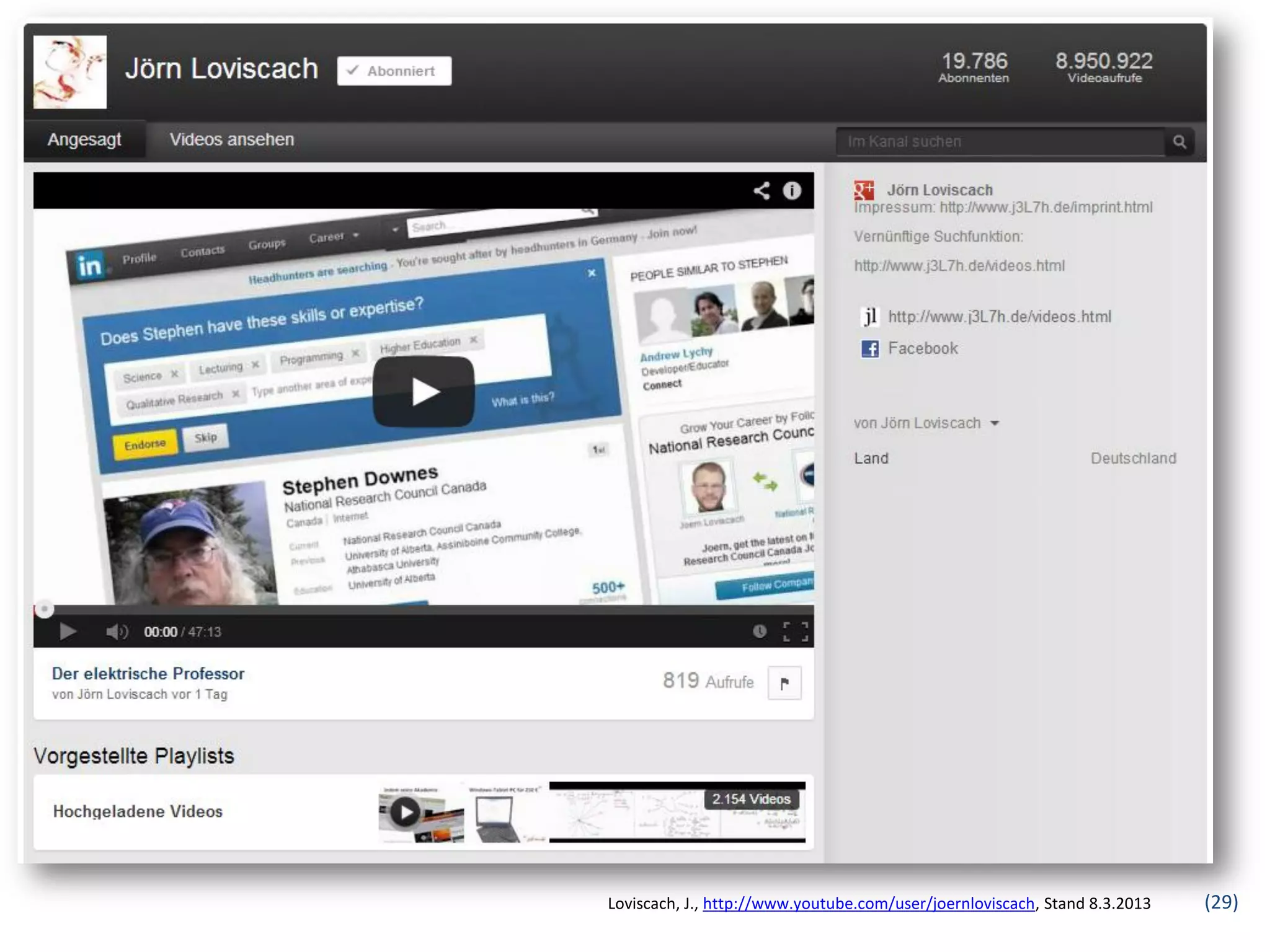1270x952 pixels.
Task: Switch to Videos ansehen tab
Action: pyautogui.click(x=232, y=139)
